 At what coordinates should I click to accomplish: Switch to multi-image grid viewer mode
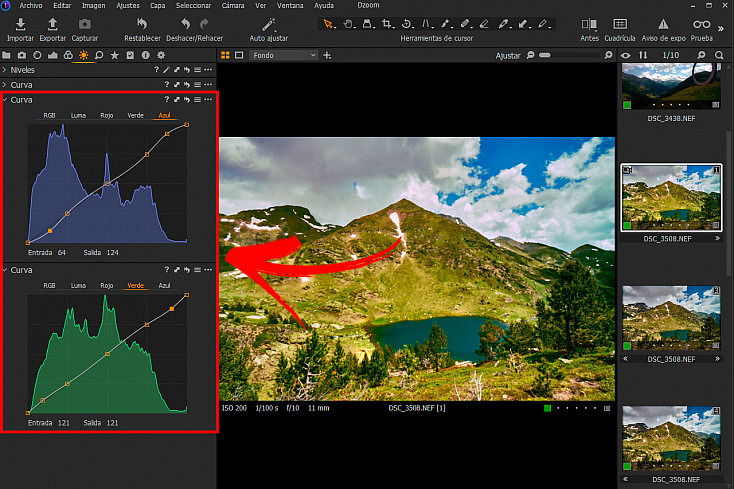click(225, 55)
